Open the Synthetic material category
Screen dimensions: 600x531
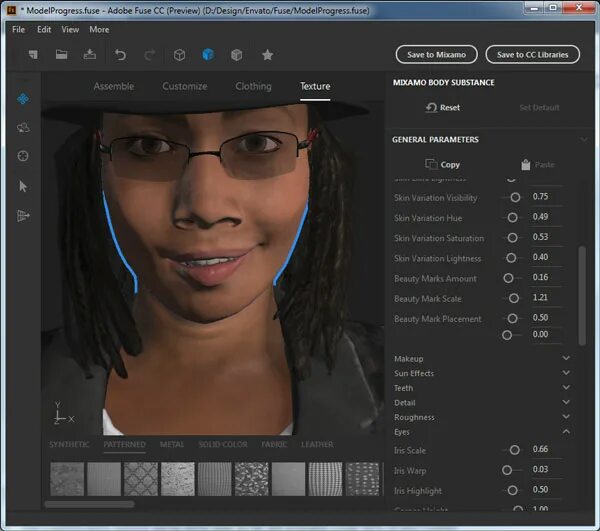click(x=69, y=445)
